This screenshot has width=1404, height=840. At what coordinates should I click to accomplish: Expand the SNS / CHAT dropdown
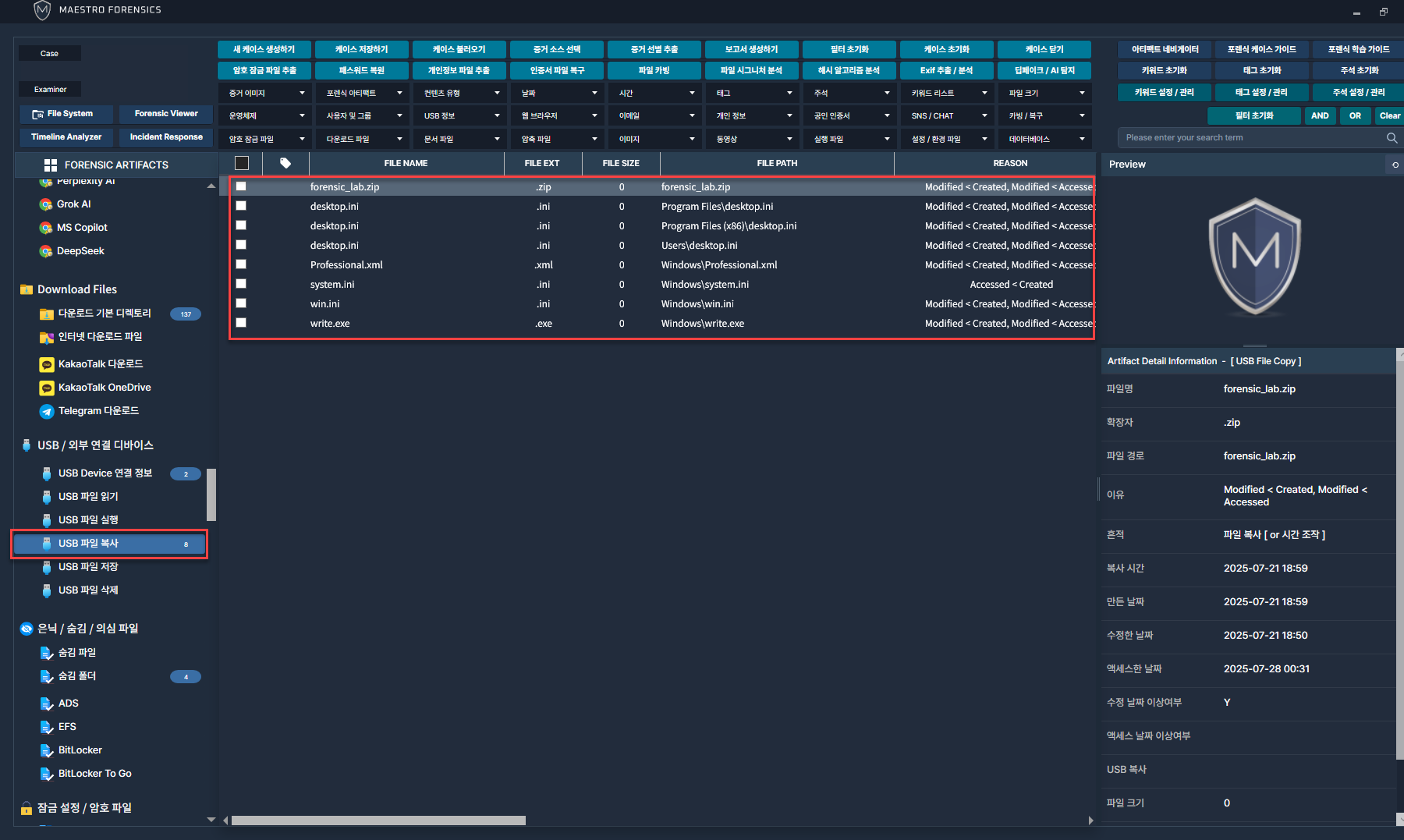point(948,115)
